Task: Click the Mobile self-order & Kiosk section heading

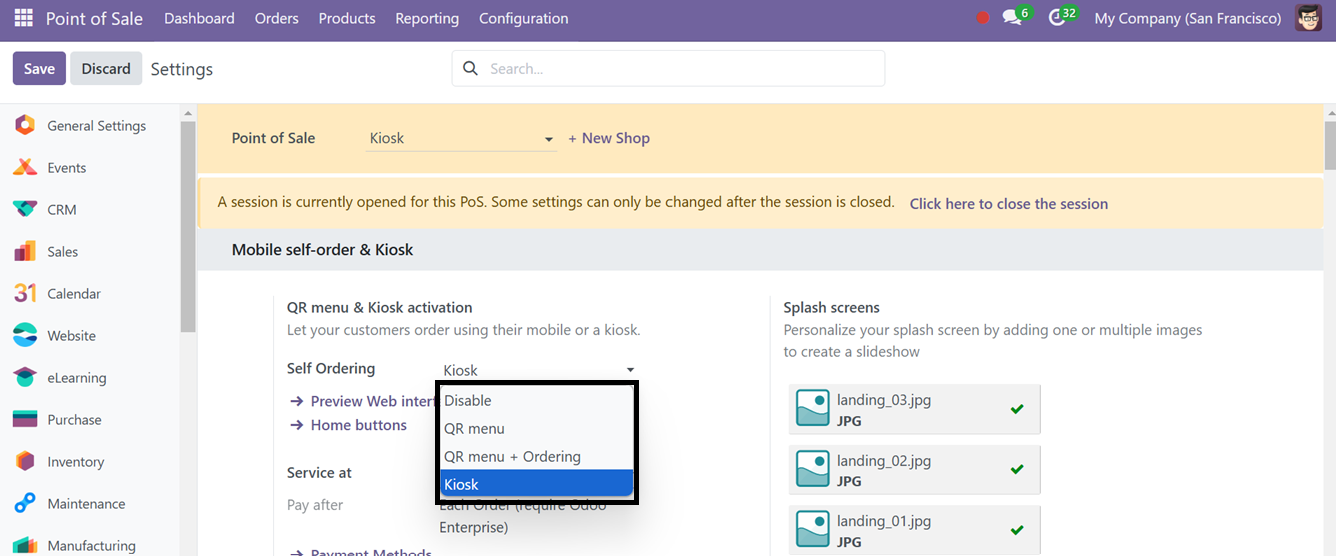Action: 322,250
